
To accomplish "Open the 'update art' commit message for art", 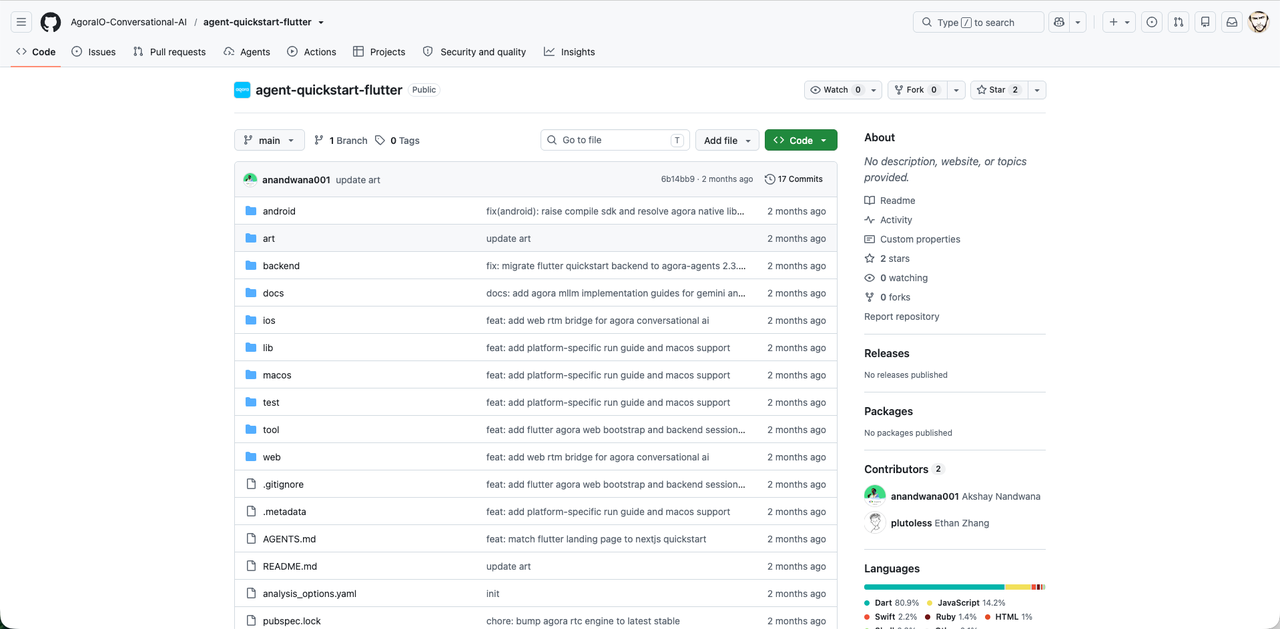I will [508, 238].
